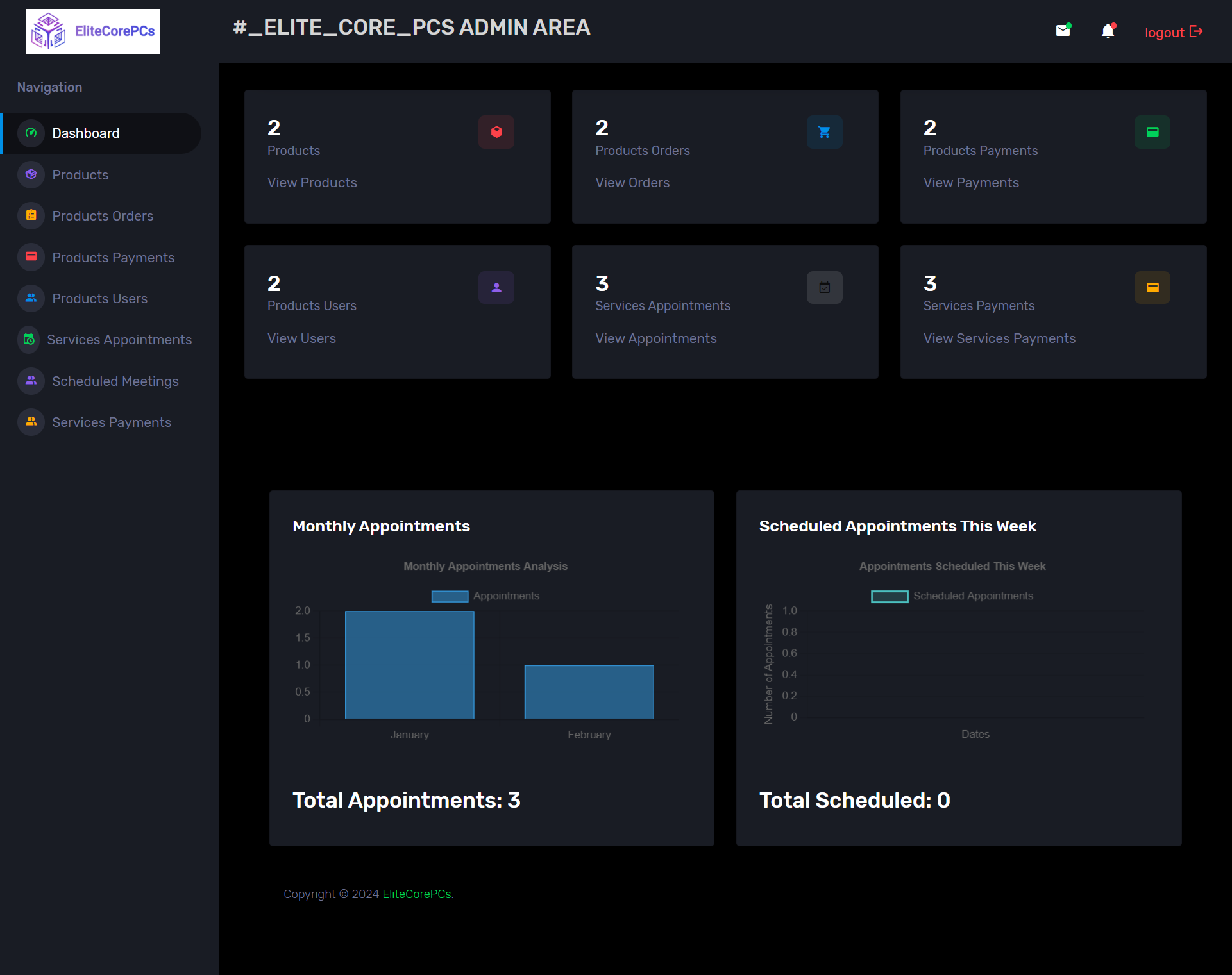Click the calendar Services Appointments card icon
This screenshot has height=975, width=1232.
pos(824,288)
